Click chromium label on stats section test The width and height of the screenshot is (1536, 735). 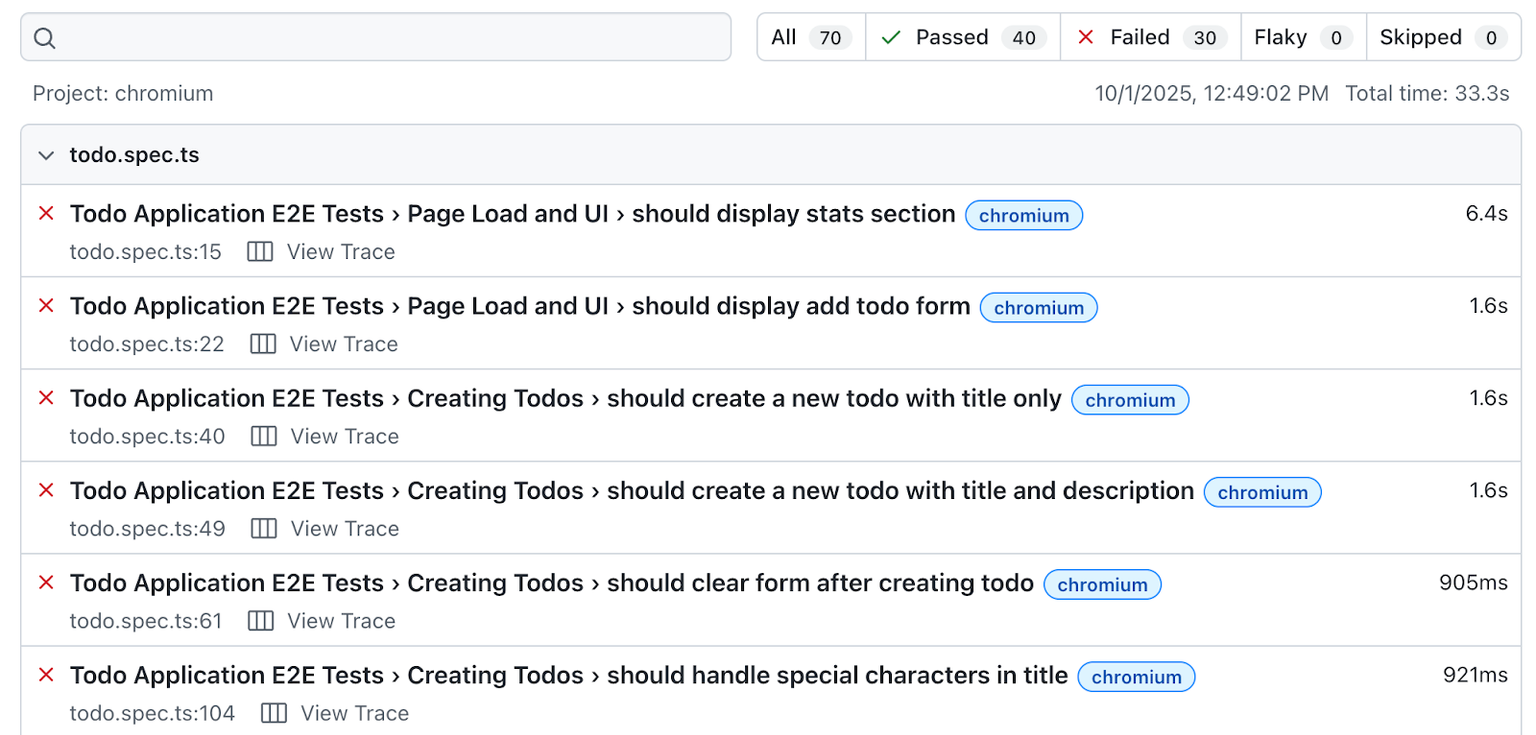[x=1024, y=215]
